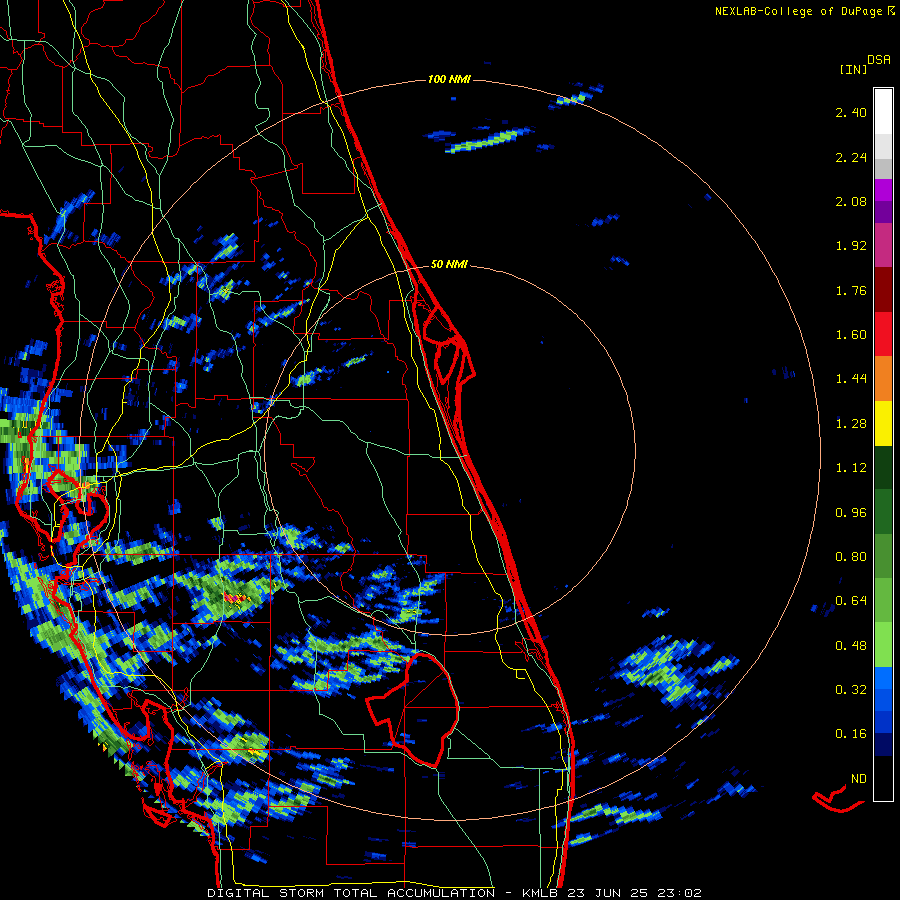900x900 pixels.
Task: Click the 50 NMI range ring label
Action: coord(449,265)
